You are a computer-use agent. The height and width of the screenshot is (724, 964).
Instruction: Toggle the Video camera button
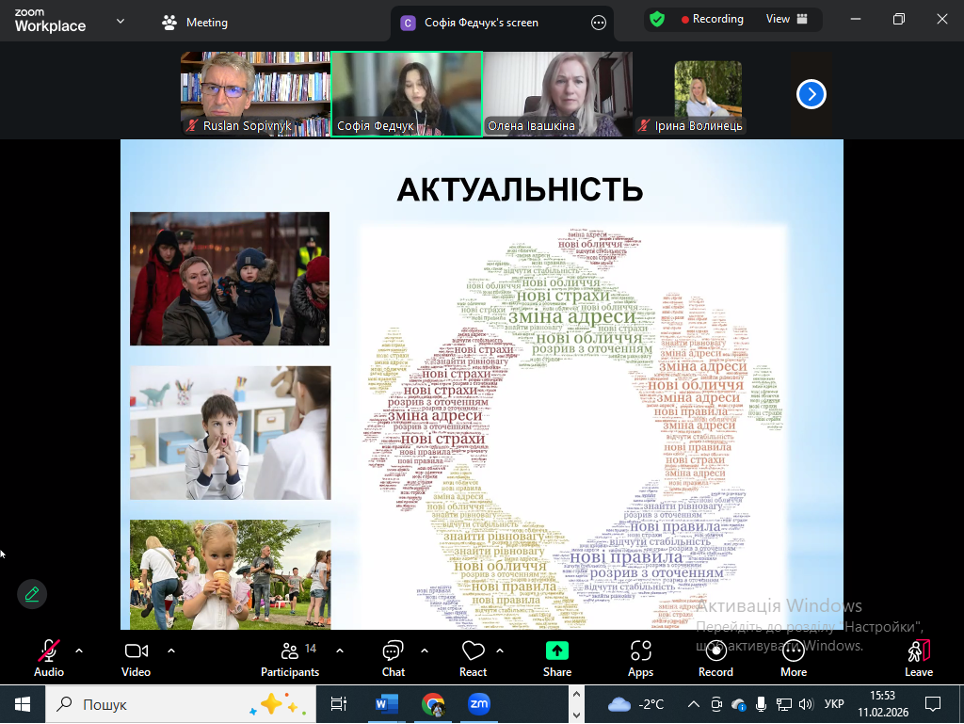[136, 658]
